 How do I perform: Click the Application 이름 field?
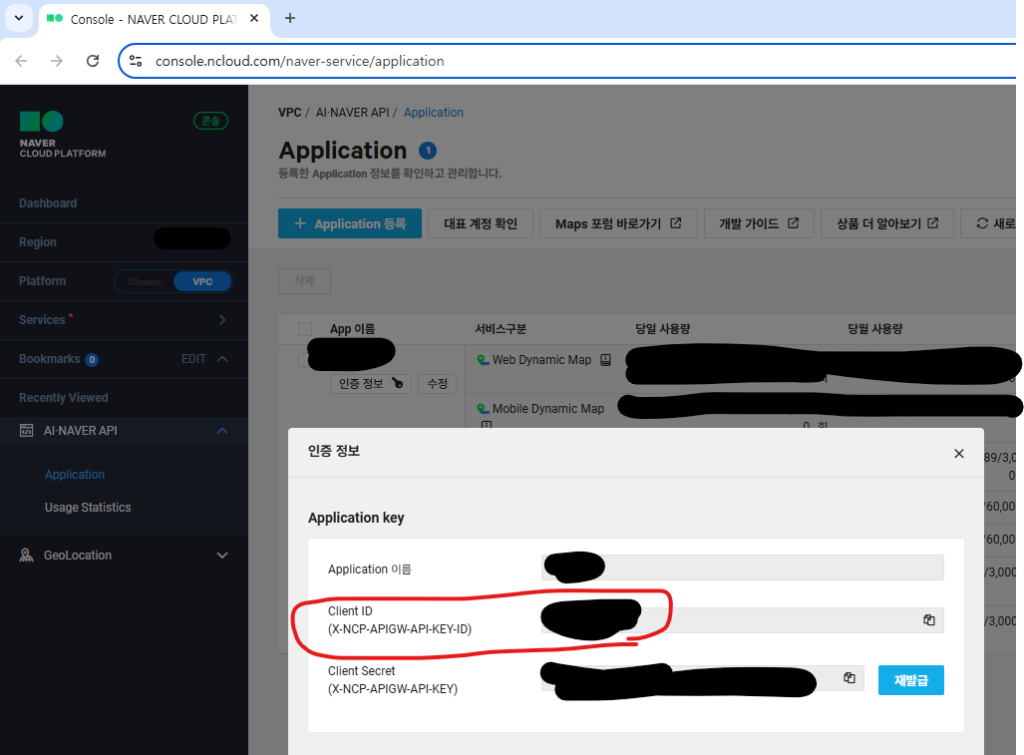pos(743,568)
